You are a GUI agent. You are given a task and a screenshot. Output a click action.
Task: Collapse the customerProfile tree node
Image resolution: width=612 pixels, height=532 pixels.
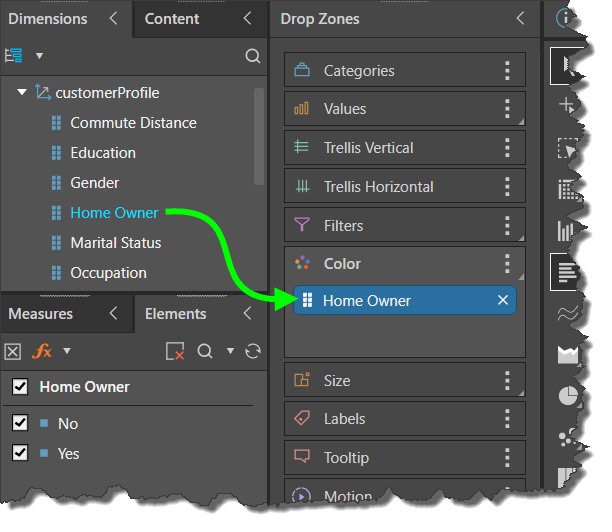[x=22, y=93]
